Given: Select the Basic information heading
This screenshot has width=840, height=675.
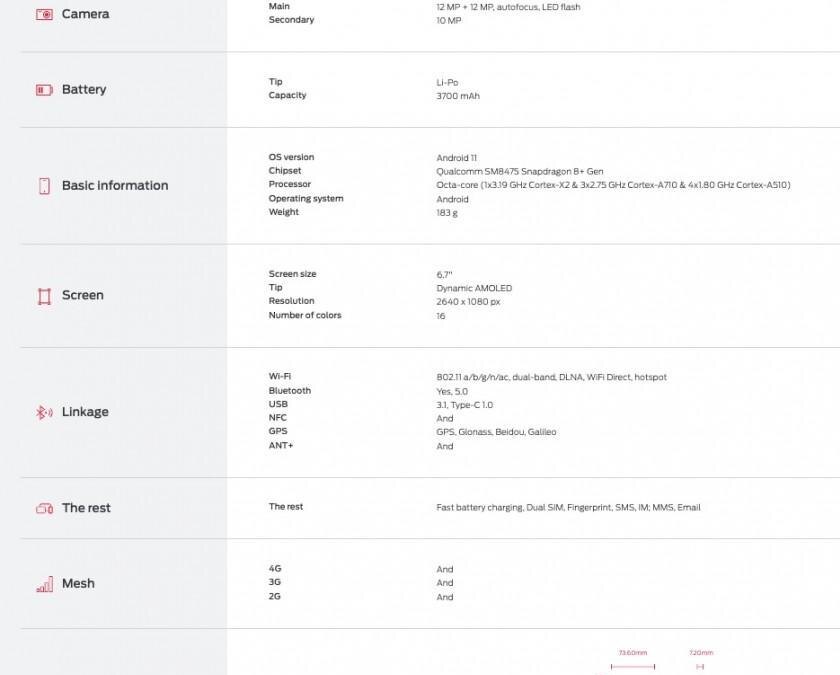Looking at the screenshot, I should [115, 186].
